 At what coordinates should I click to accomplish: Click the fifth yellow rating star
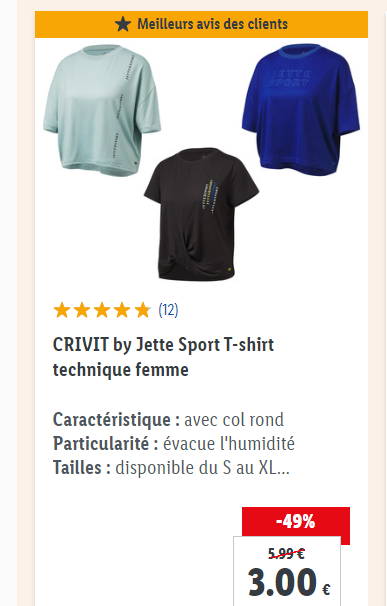[x=142, y=310]
